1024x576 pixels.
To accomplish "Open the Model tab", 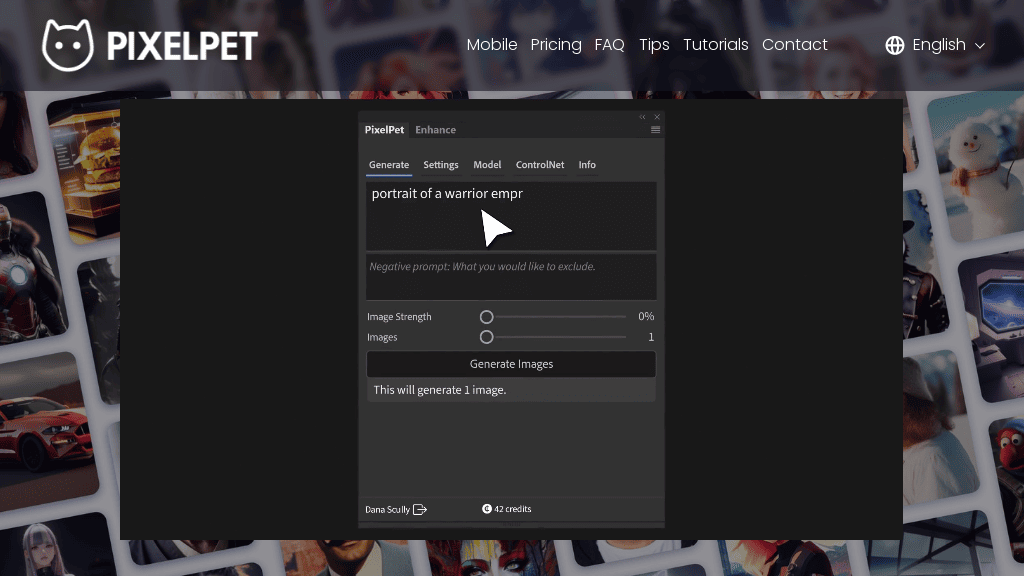I will pos(487,165).
